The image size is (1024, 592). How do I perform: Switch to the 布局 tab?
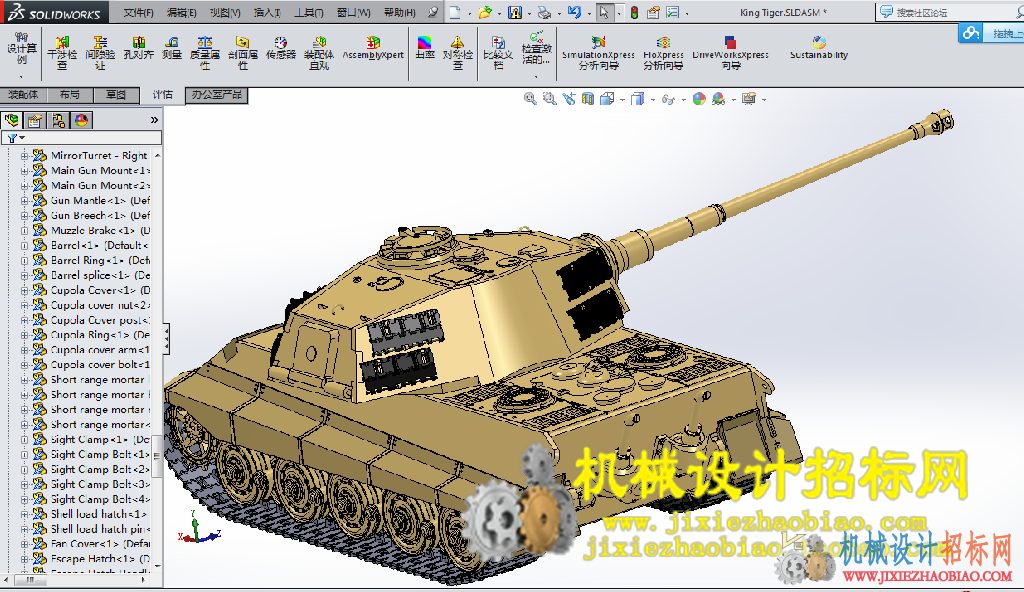[69, 95]
